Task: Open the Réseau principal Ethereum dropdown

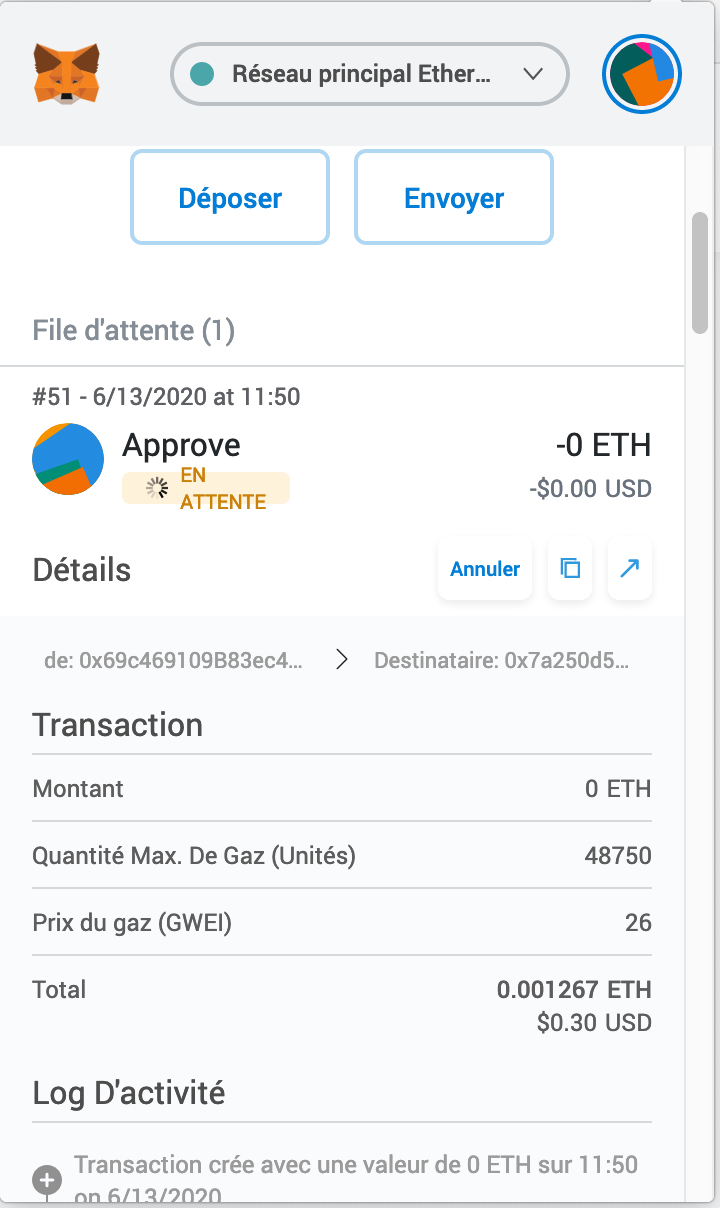Action: pyautogui.click(x=370, y=74)
